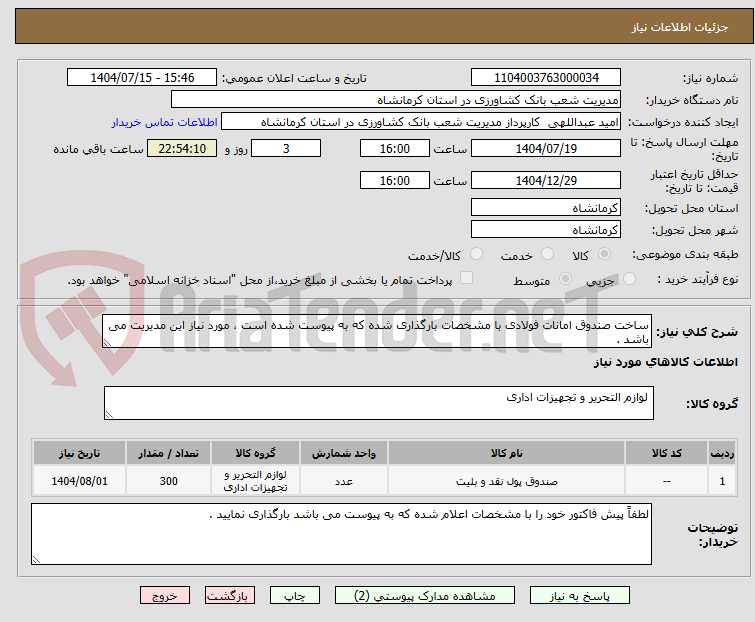Screen dimensions: 755x622
Task: Click the remaining time 22:54:10 field
Action: point(182,148)
